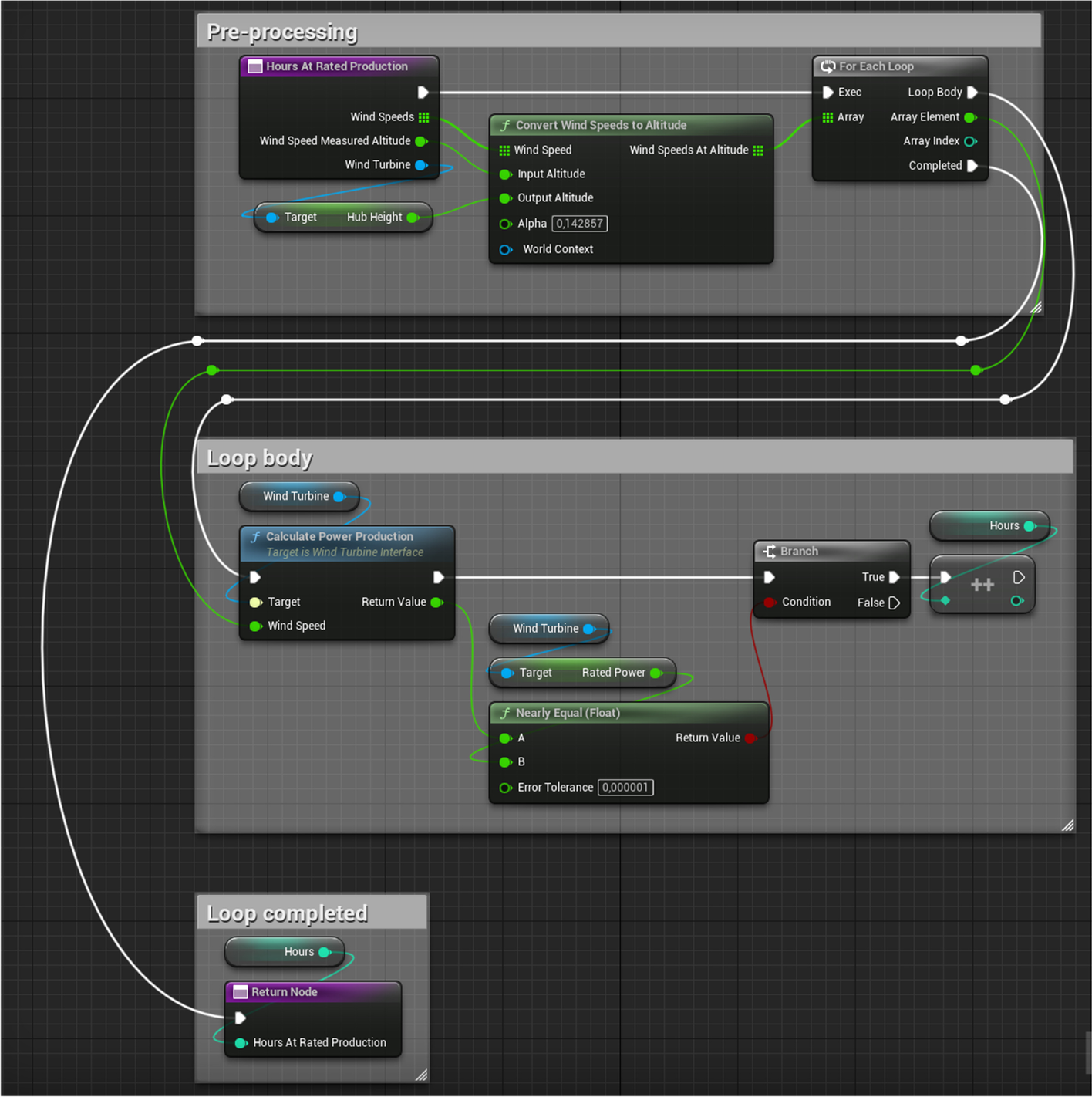This screenshot has width=1092, height=1097.
Task: Select the Wind Turbine variable node above Rated Power
Action: (x=549, y=629)
